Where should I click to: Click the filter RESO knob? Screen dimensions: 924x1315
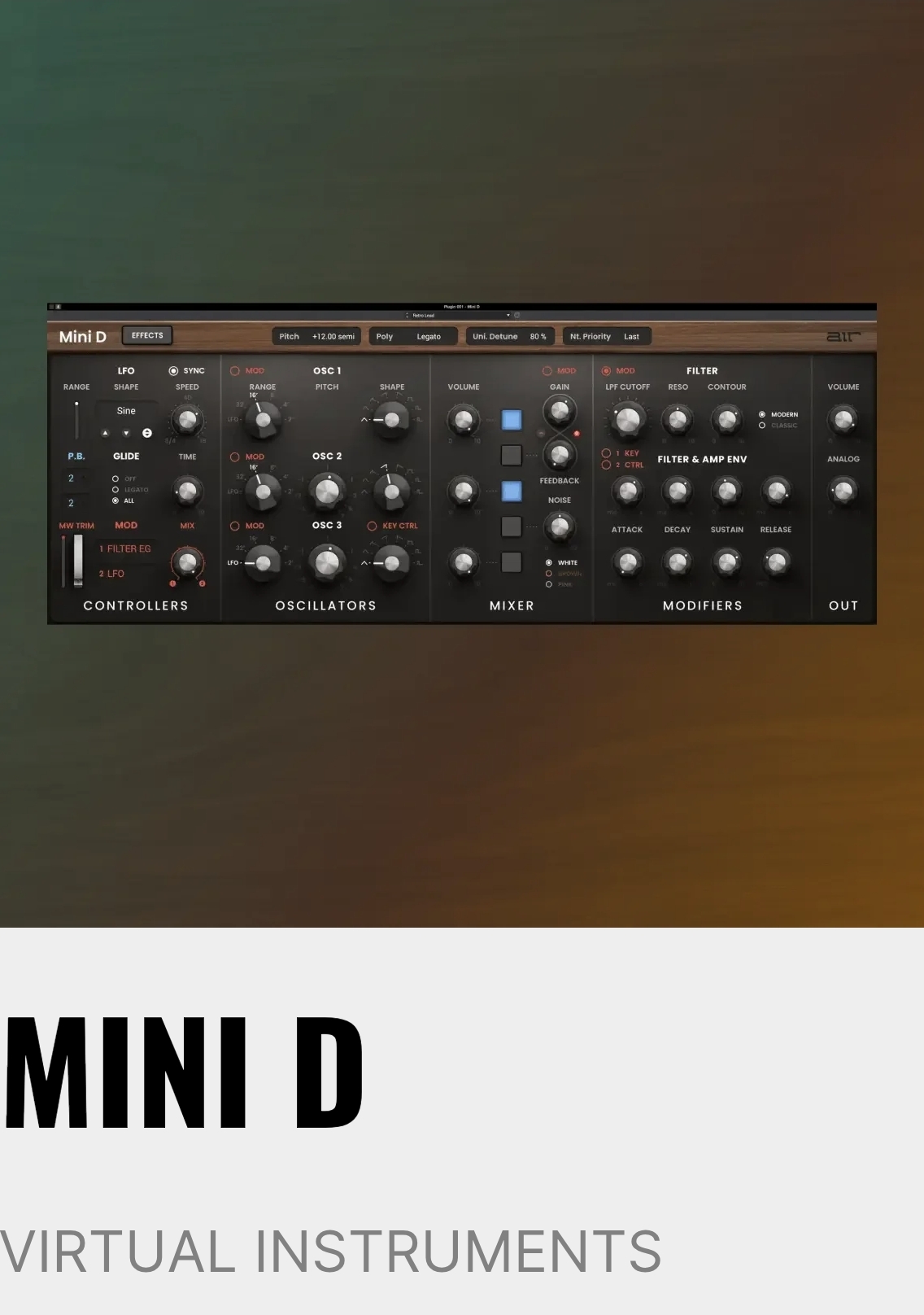(x=677, y=420)
